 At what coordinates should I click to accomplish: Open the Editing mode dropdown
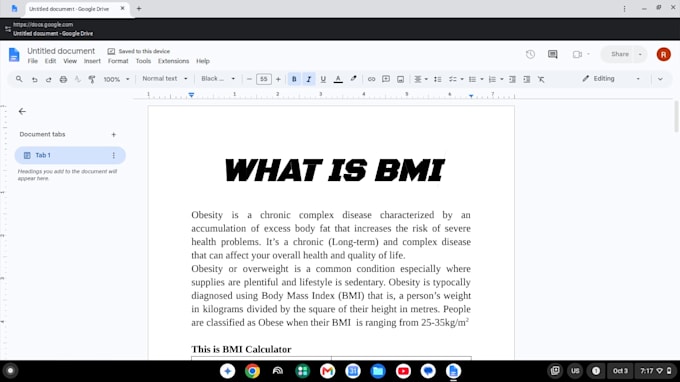[x=611, y=79]
